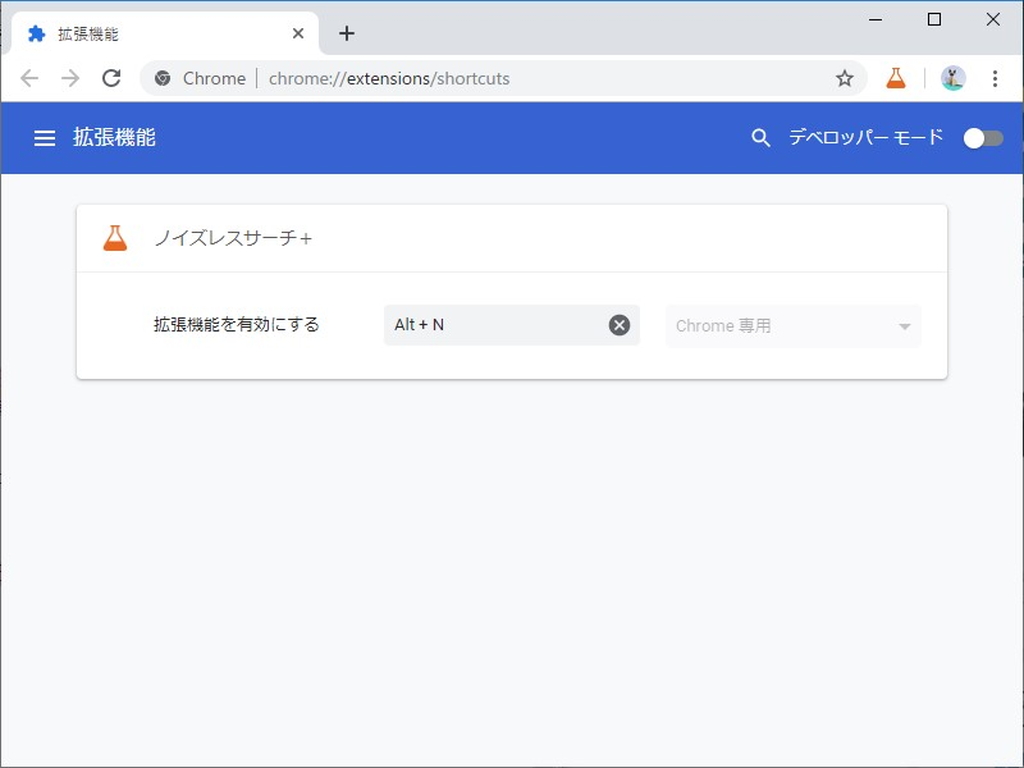Click the reload page icon

[x=111, y=77]
